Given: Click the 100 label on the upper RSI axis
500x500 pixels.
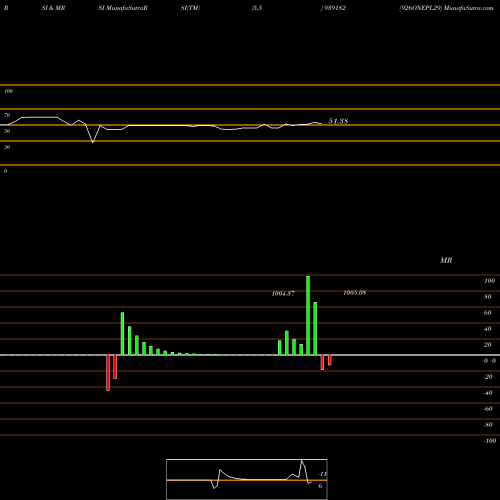Looking at the screenshot, I should pos(8,91).
